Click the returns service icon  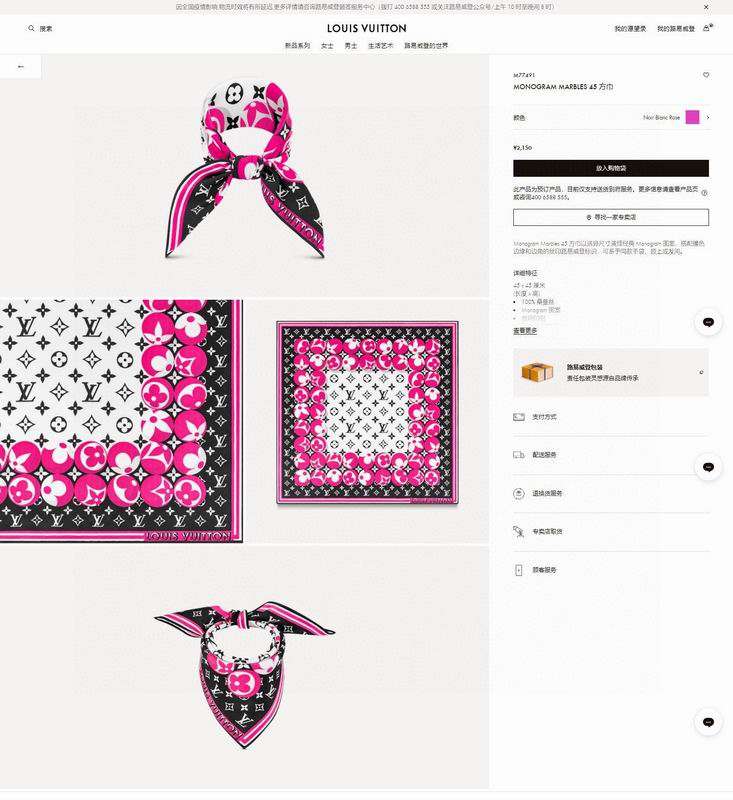pos(519,493)
